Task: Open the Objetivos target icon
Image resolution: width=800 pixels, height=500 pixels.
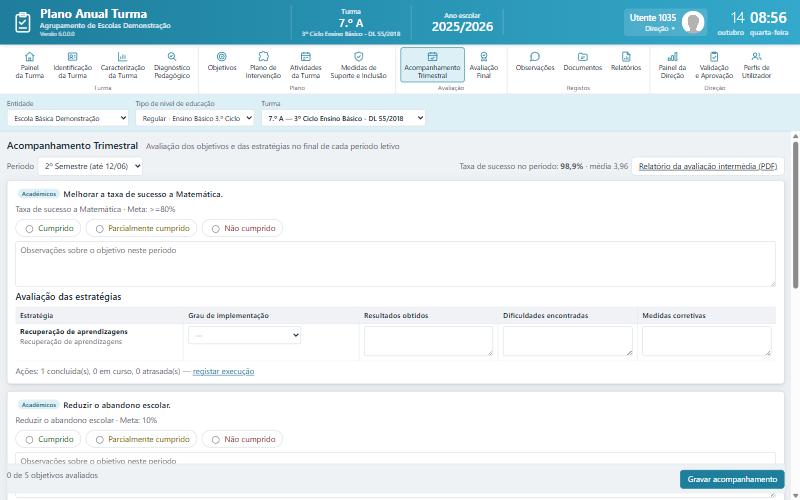Action: (221, 56)
